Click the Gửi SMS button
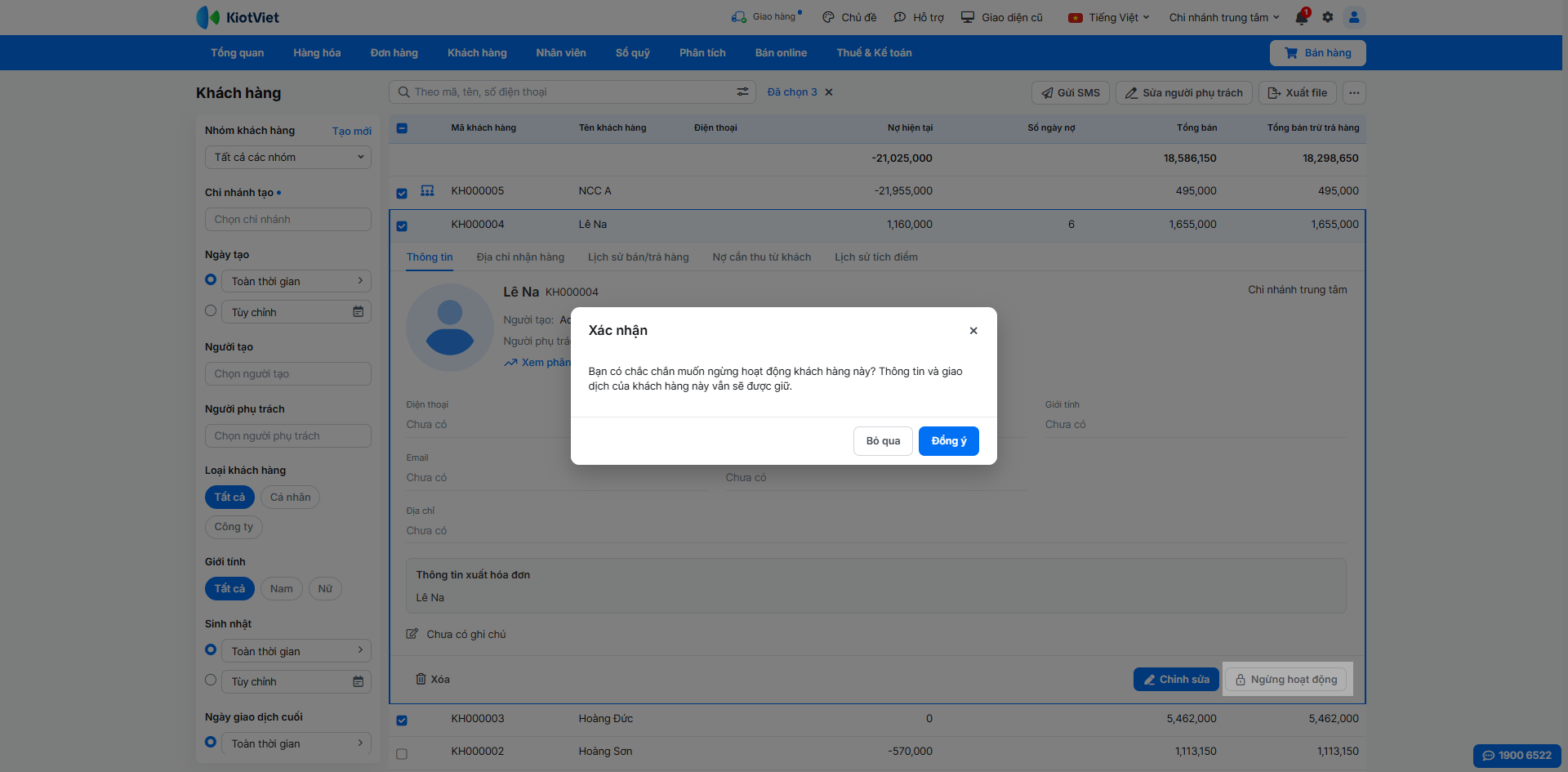 click(x=1071, y=92)
